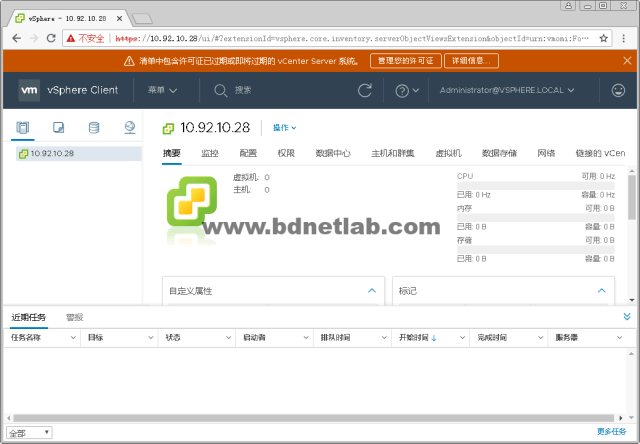Click the 详细信息 button in the banner
This screenshot has width=640, height=444.
coord(471,61)
